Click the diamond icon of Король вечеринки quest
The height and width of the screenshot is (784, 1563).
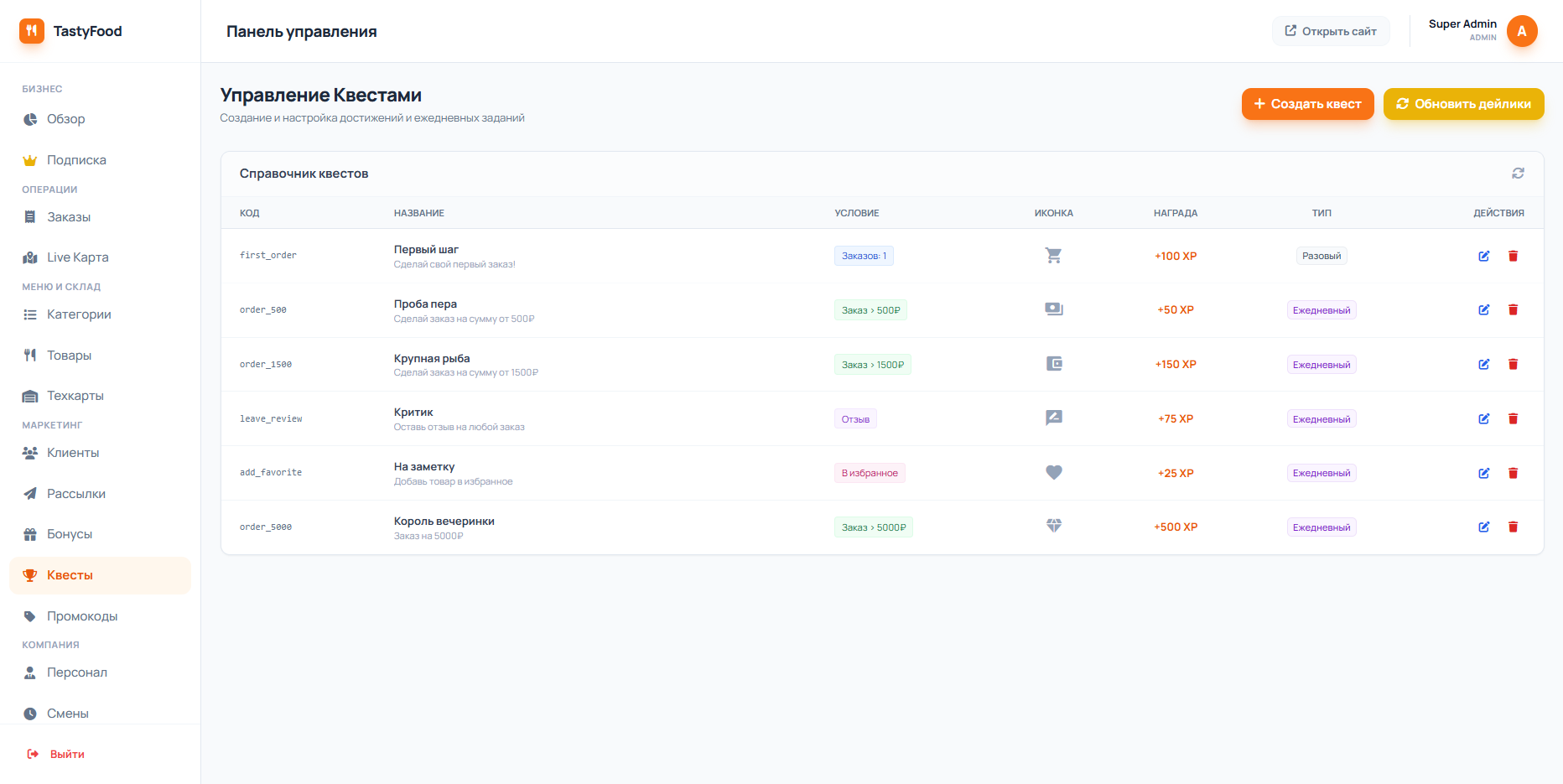1053,527
